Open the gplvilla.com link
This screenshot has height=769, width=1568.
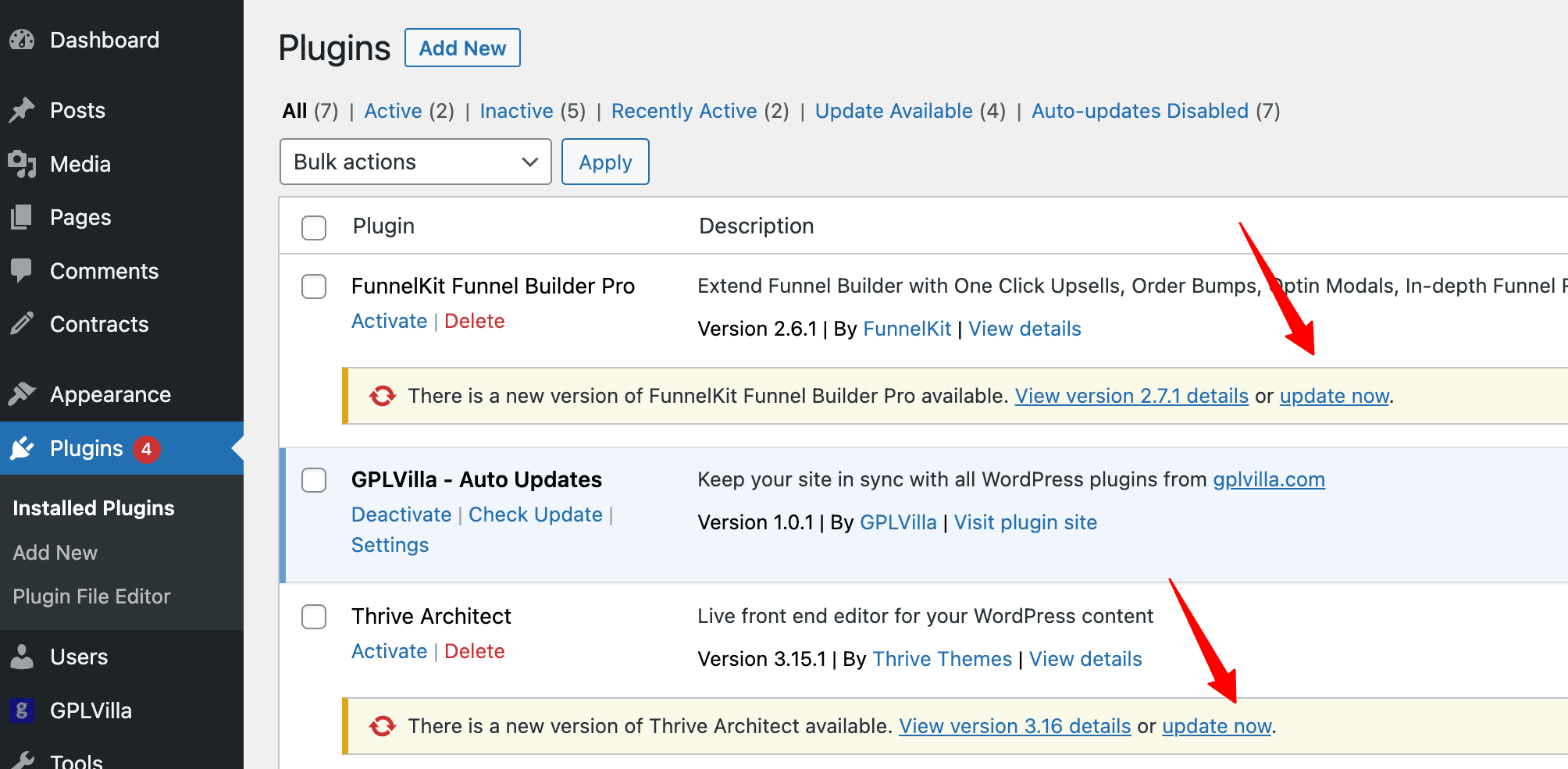1268,479
